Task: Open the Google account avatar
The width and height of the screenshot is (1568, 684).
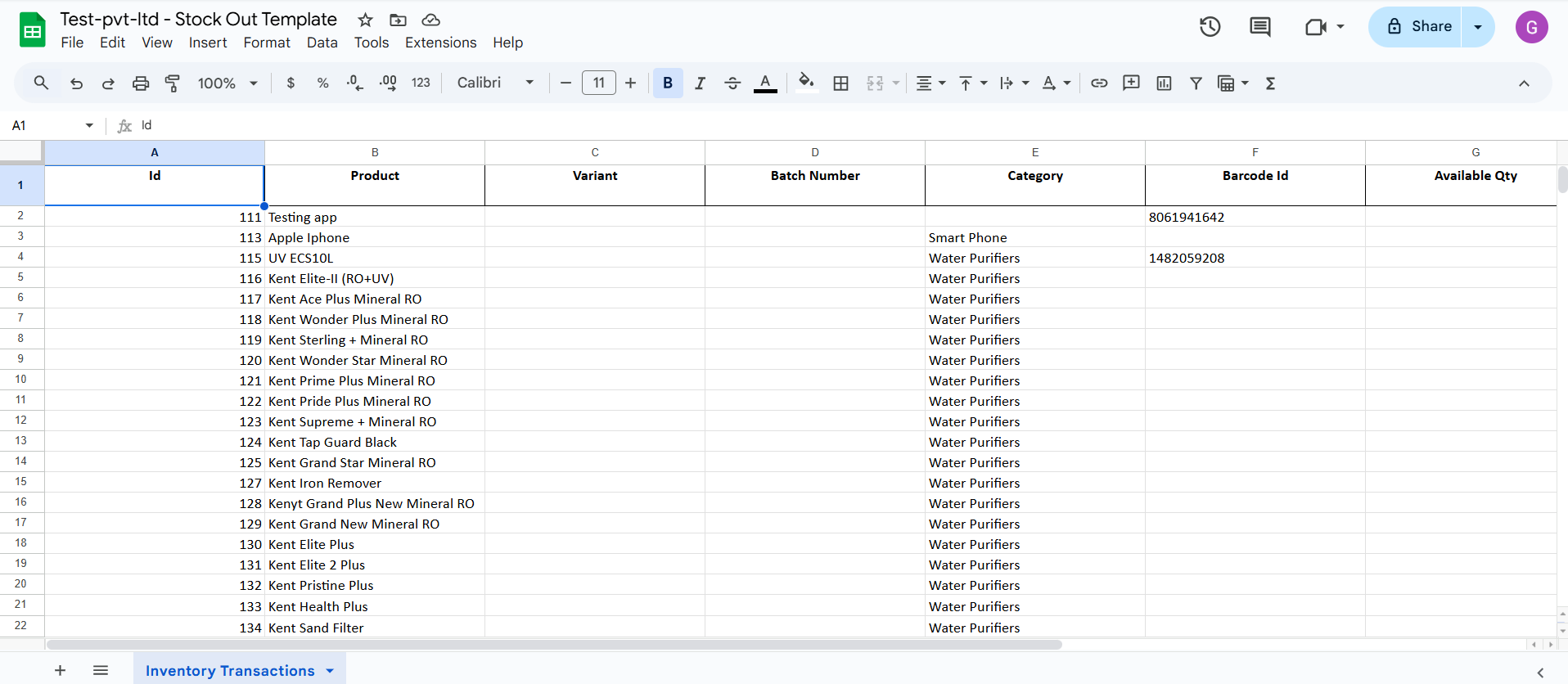Action: 1531,27
